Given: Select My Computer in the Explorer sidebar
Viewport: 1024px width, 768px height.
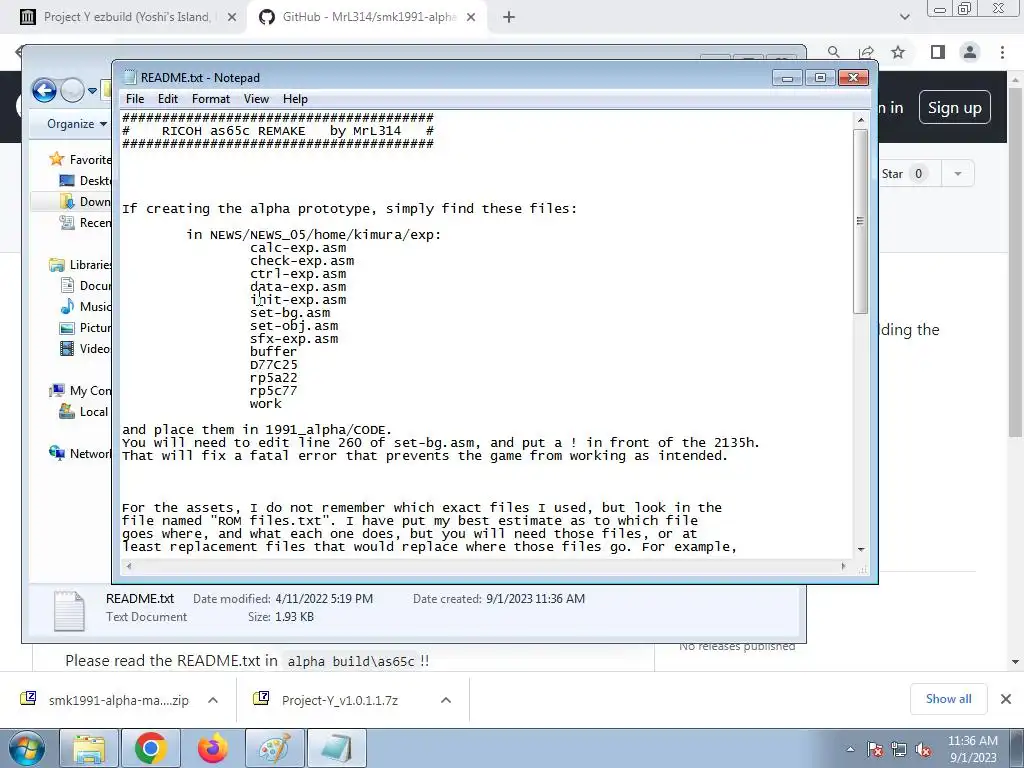Looking at the screenshot, I should [80, 391].
